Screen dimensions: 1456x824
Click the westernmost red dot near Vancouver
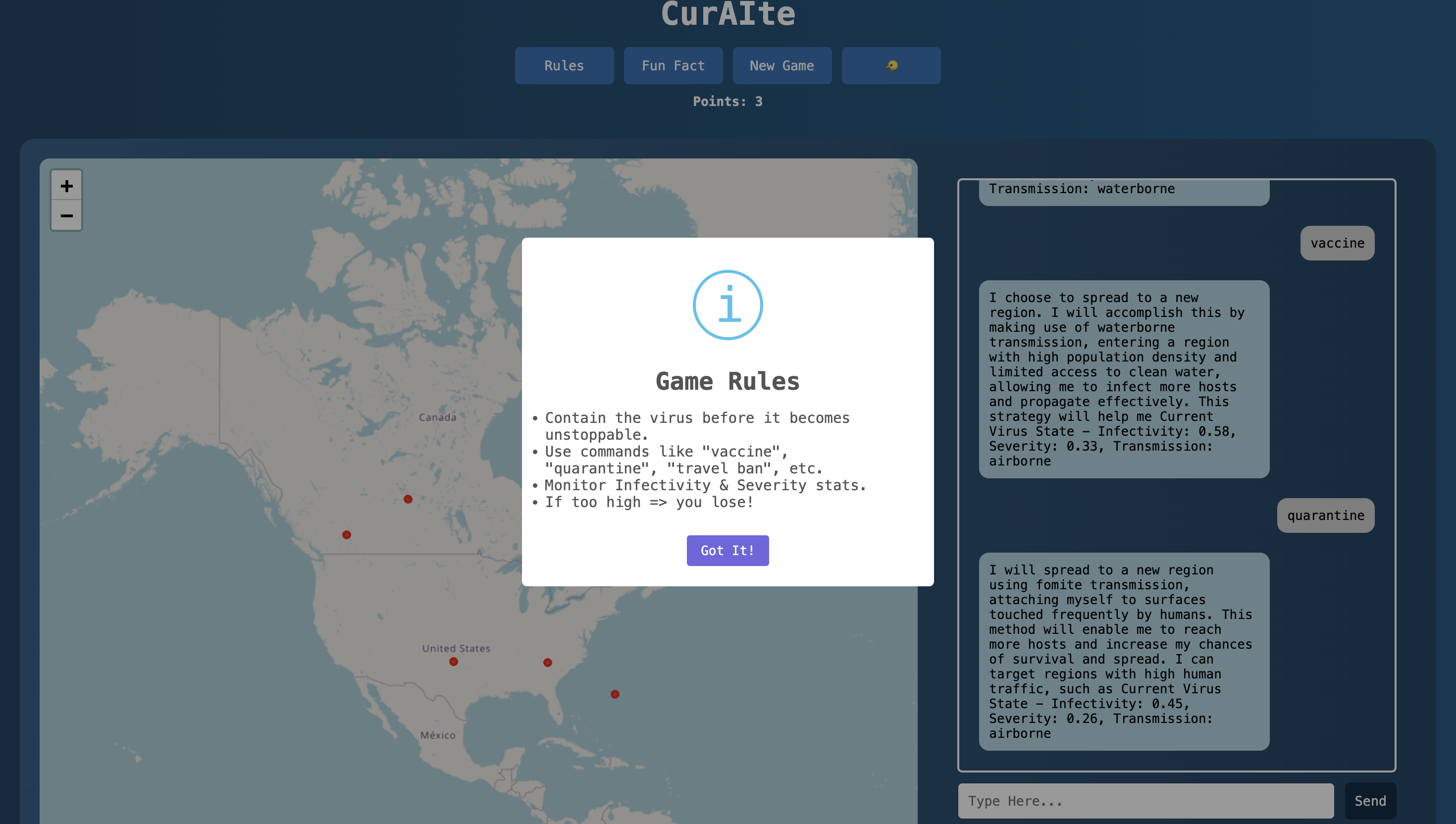346,535
